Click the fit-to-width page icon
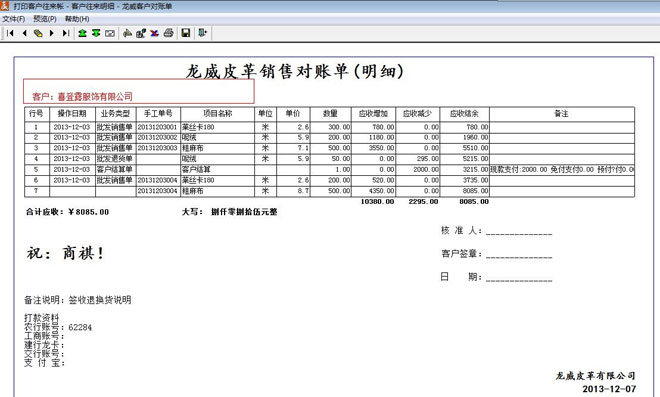The image size is (660, 397). tap(110, 33)
